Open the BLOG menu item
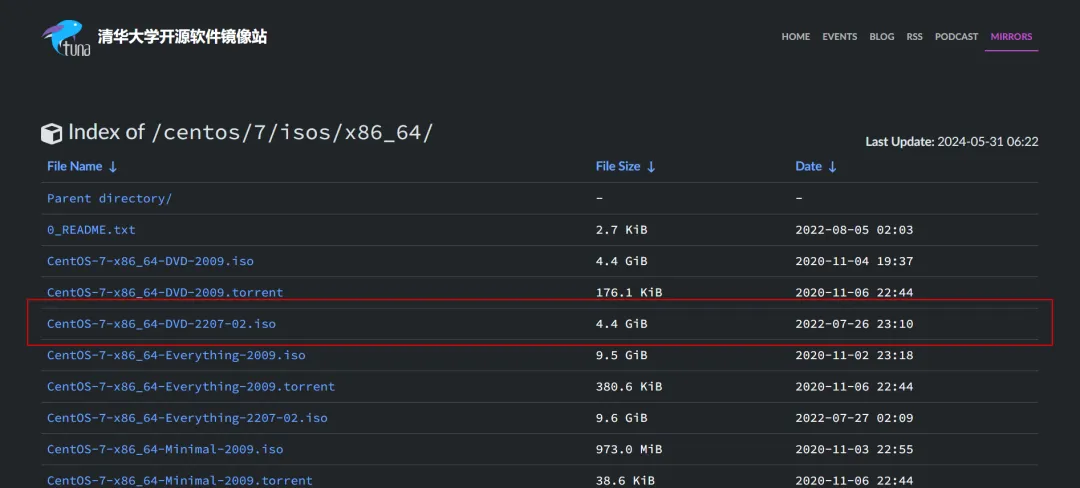 [882, 36]
